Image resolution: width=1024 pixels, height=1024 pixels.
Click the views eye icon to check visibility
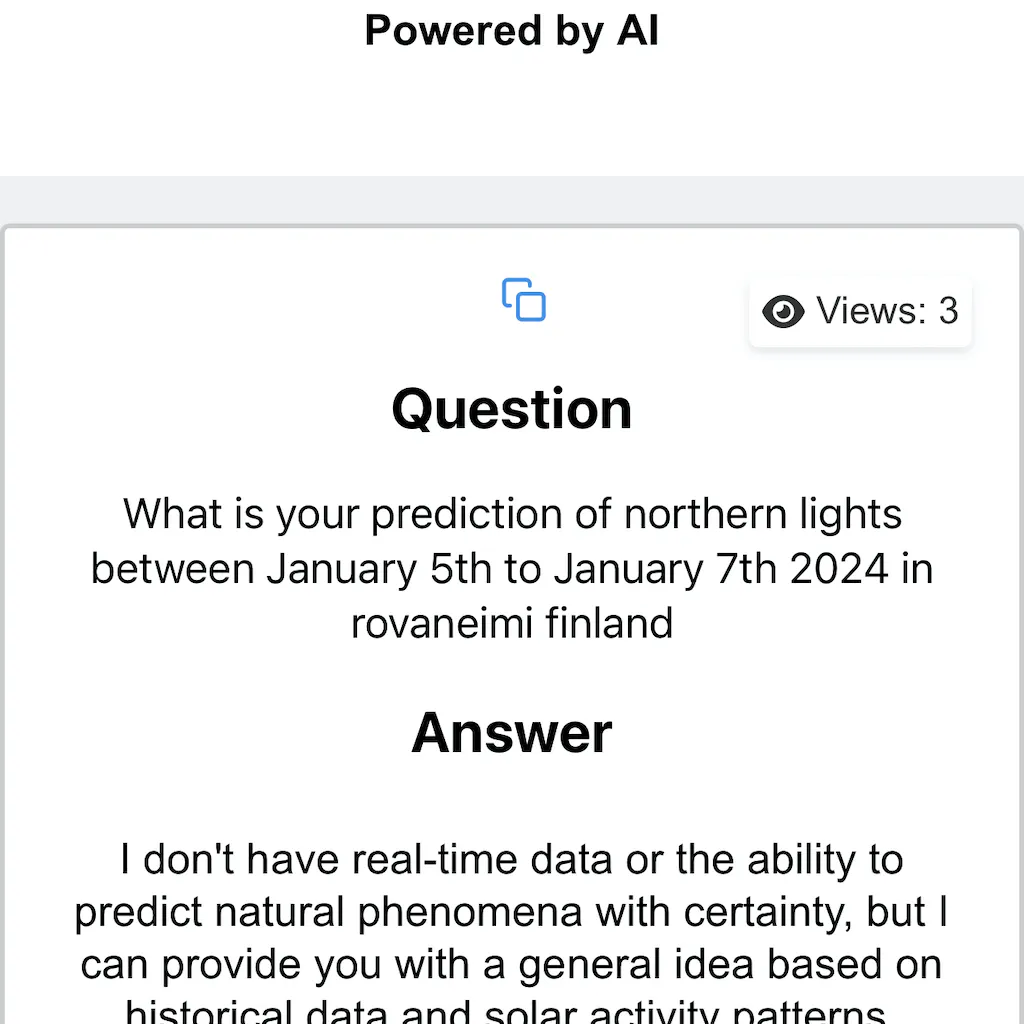tap(783, 311)
